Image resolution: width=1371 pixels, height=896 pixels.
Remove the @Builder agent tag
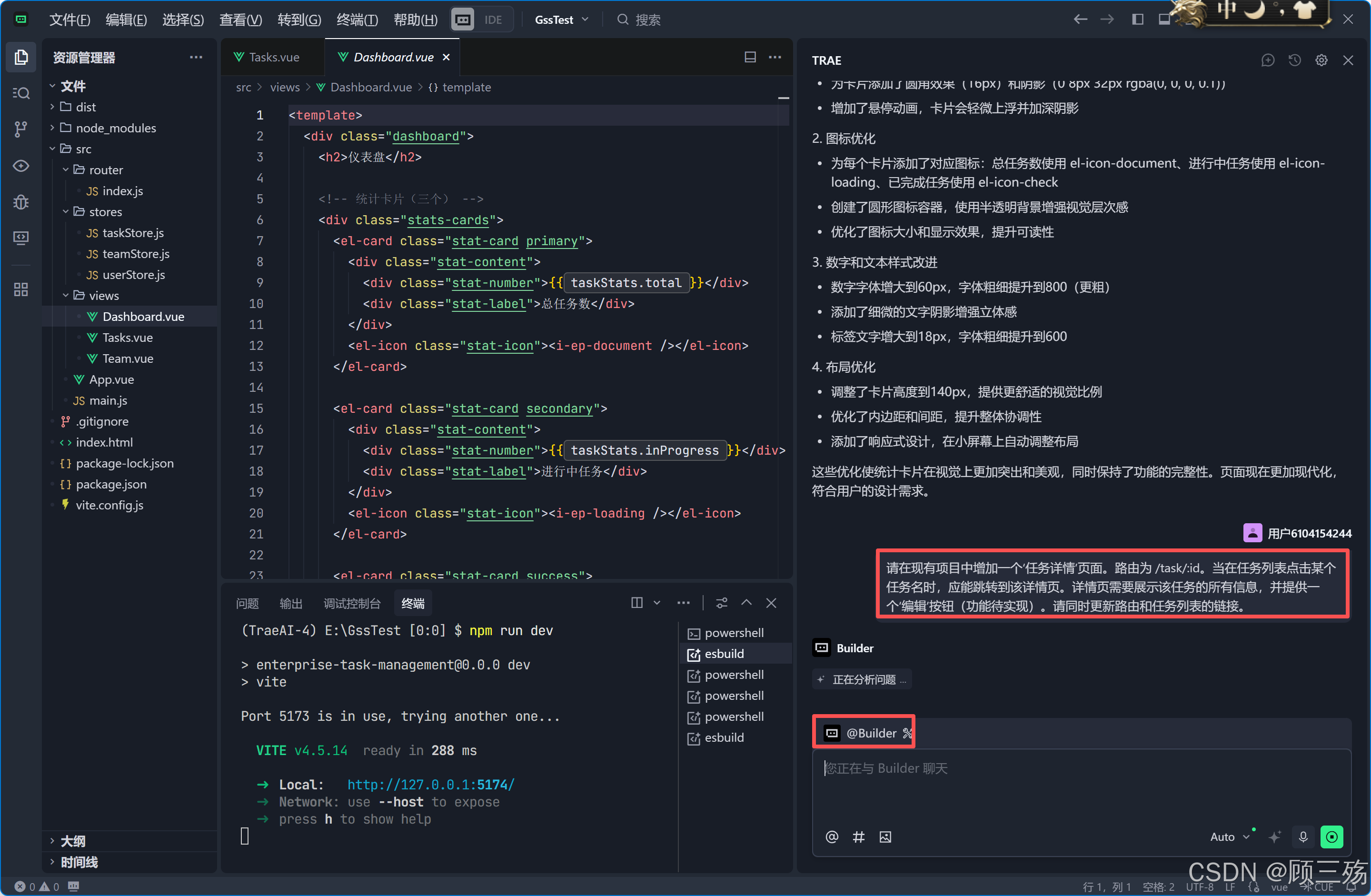(907, 733)
